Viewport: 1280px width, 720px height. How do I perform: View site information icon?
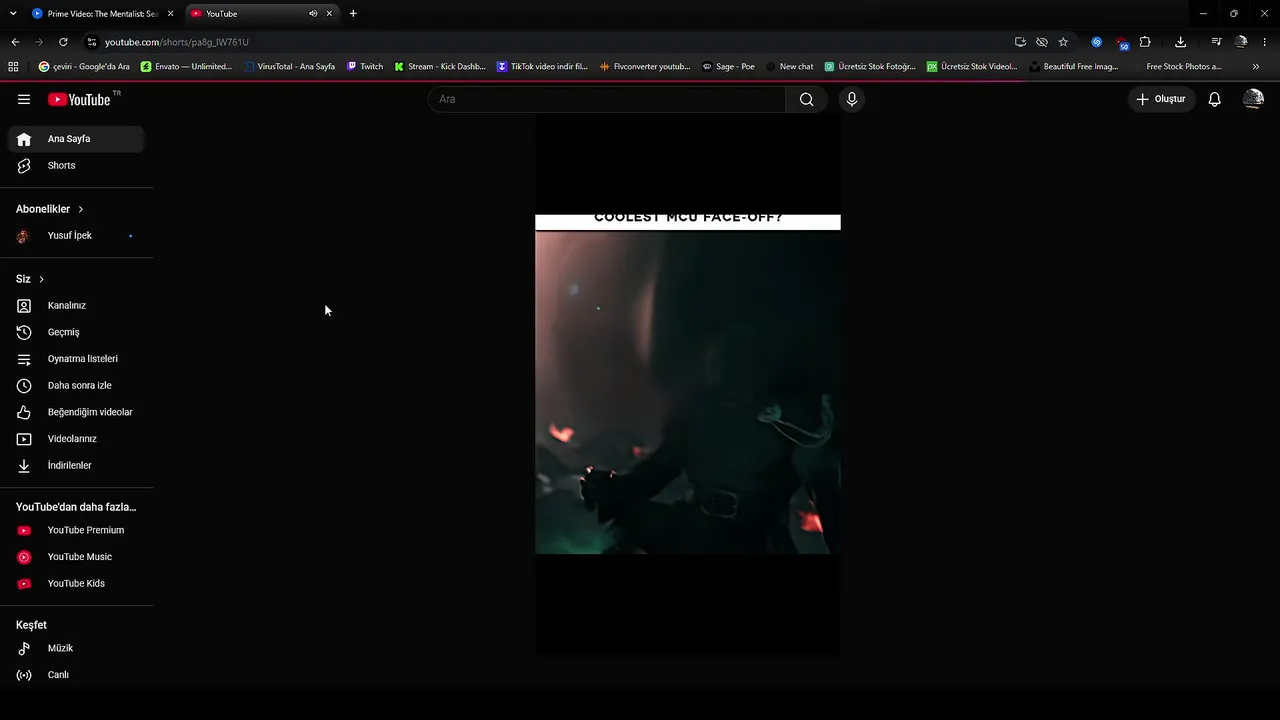[92, 42]
